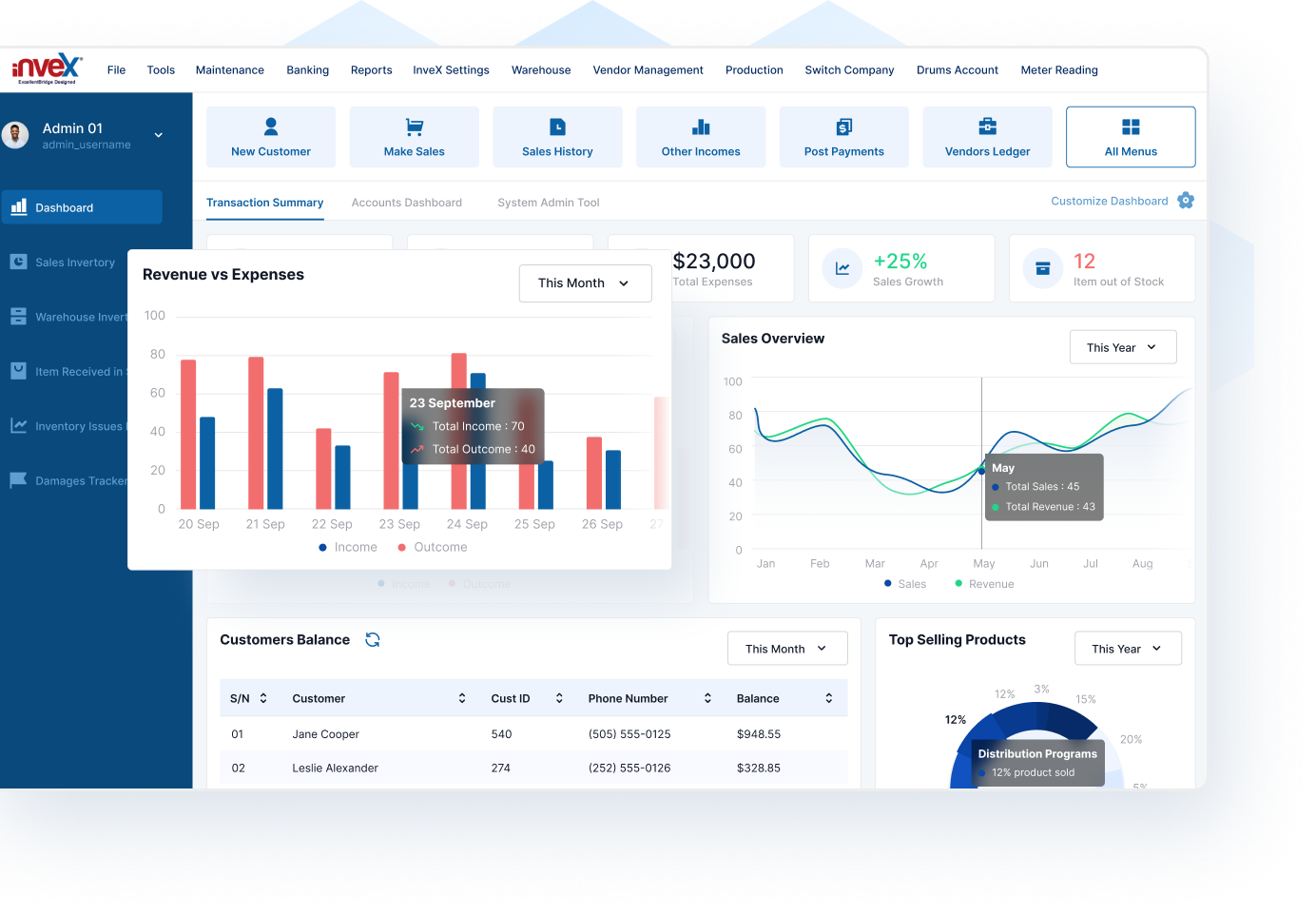This screenshot has width=1316, height=915.
Task: Open the Warehouse menu
Action: click(541, 70)
